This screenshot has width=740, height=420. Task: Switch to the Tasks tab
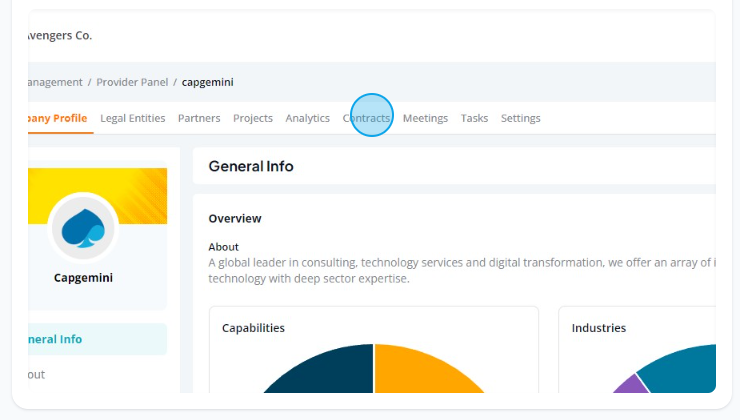[474, 118]
